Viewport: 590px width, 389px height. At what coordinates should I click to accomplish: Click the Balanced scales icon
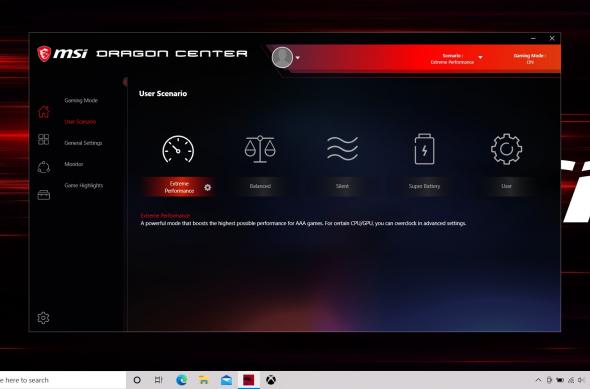260,149
